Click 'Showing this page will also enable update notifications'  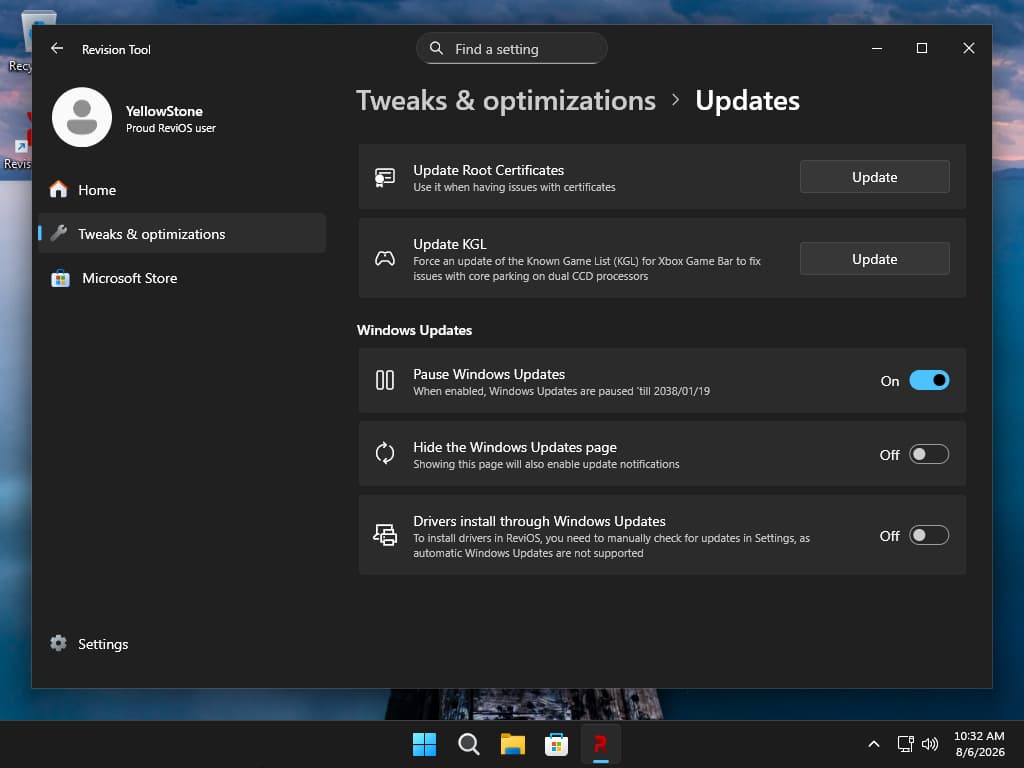(546, 464)
